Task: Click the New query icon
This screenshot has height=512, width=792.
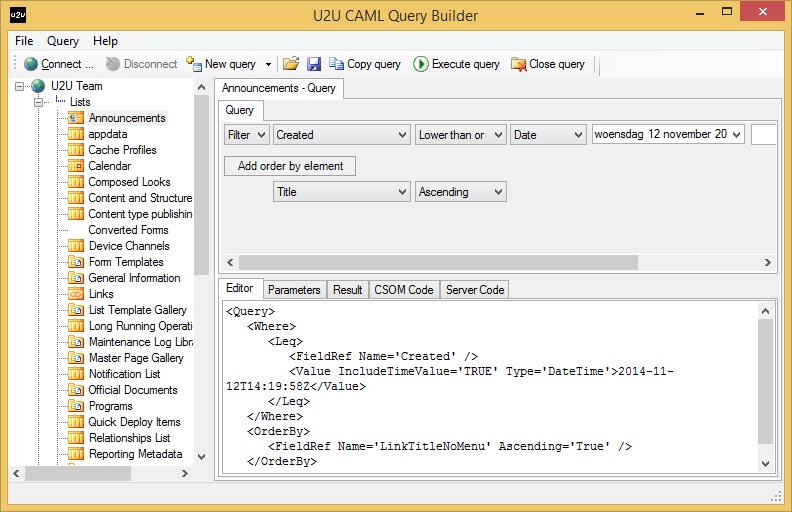Action: [194, 64]
